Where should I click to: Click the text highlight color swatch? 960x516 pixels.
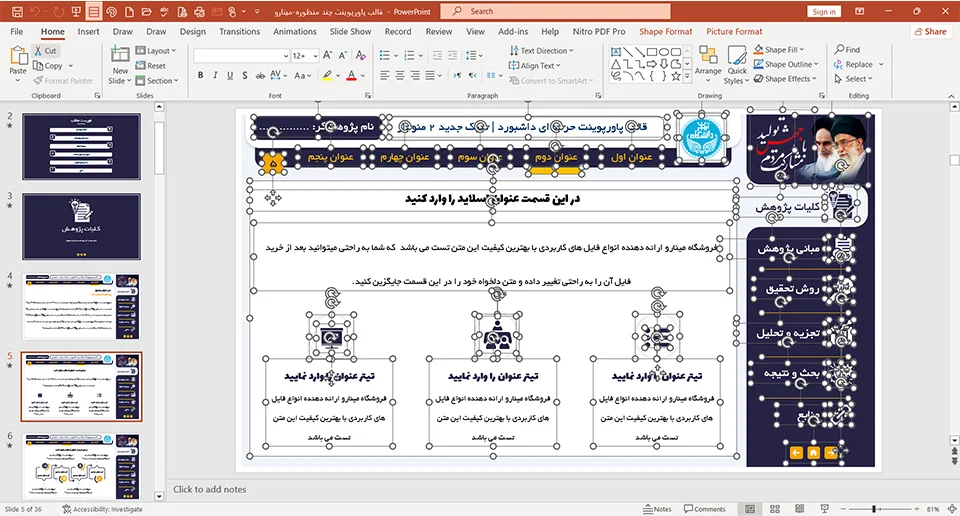pyautogui.click(x=328, y=75)
